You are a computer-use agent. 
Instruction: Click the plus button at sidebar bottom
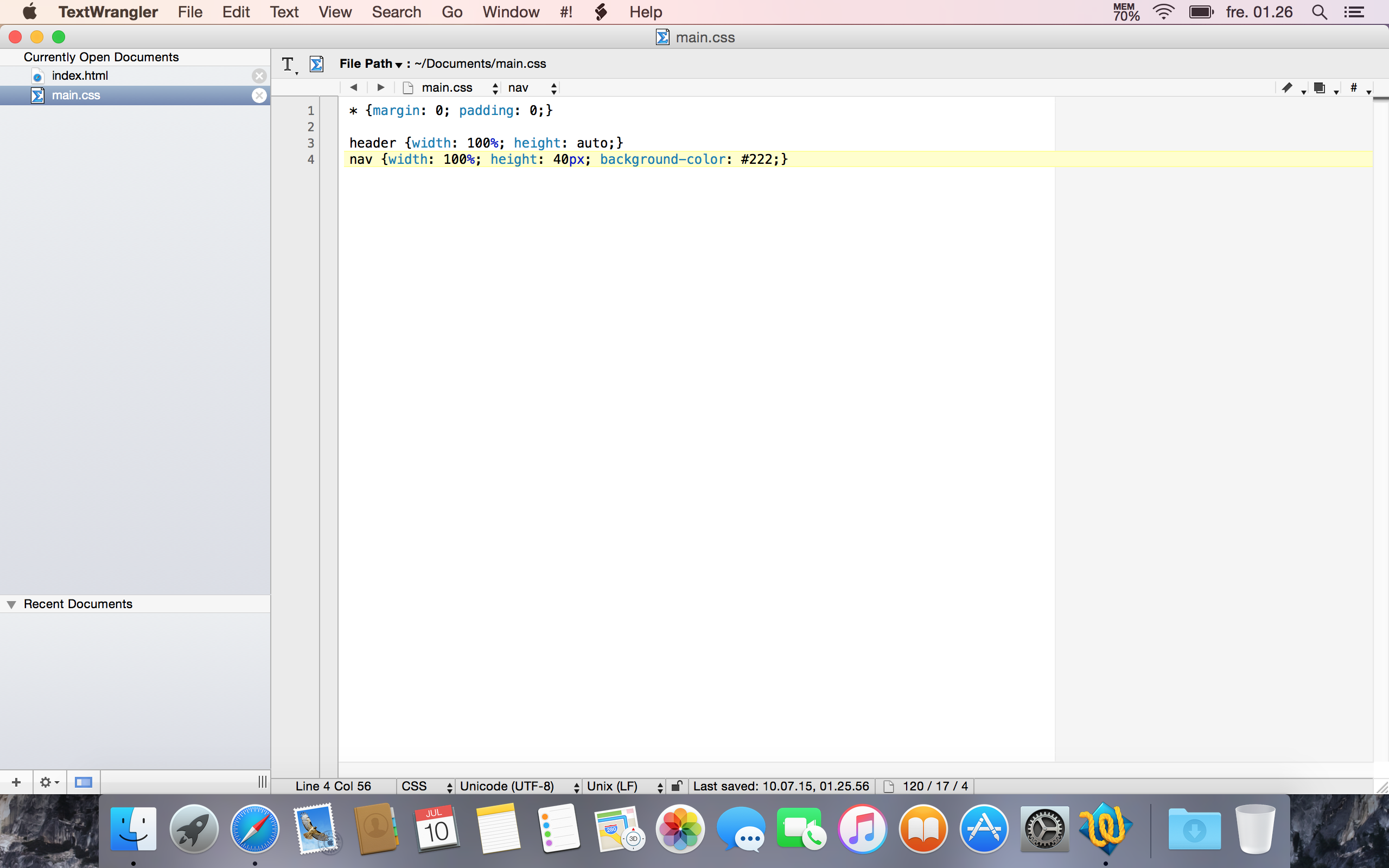point(16,782)
